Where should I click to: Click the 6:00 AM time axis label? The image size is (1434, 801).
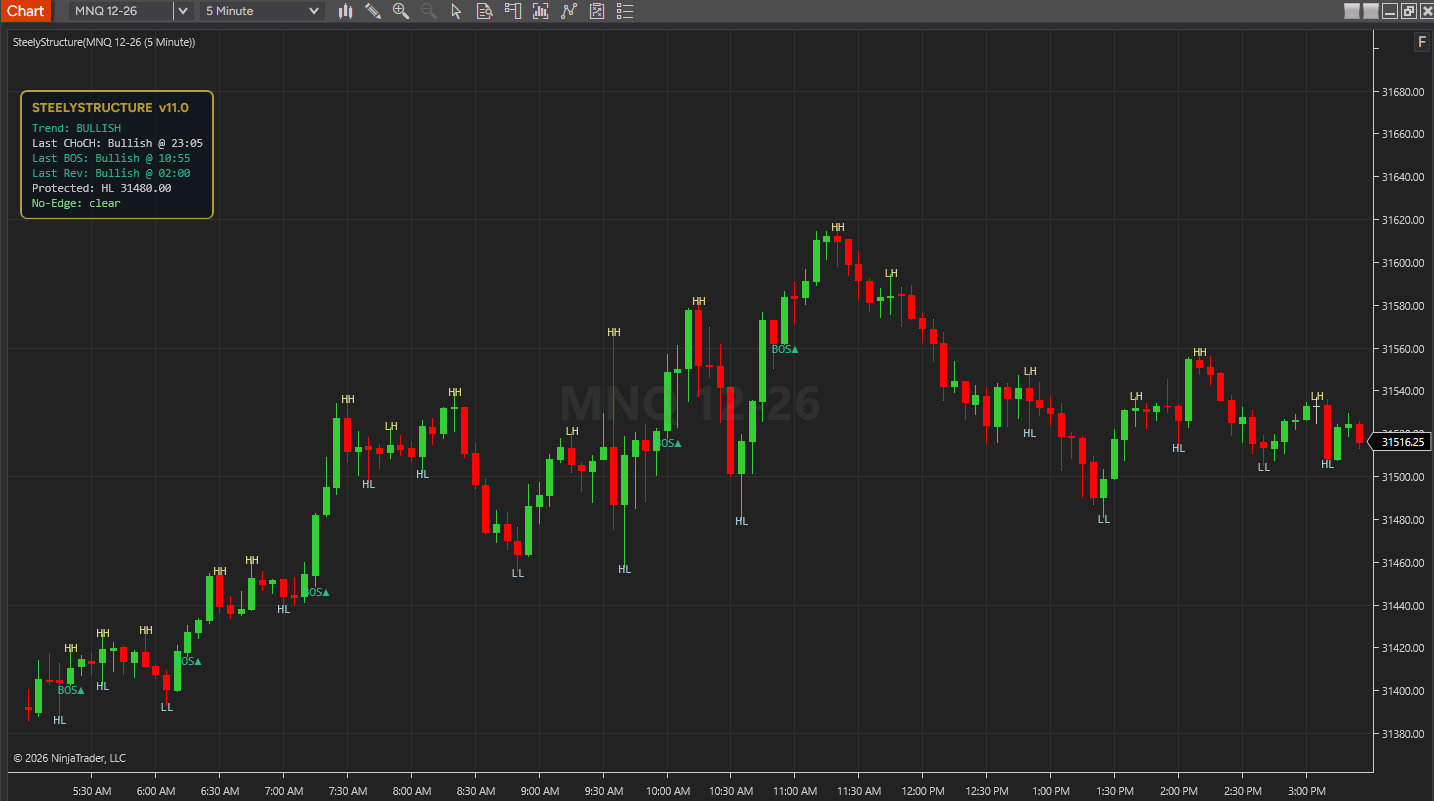pyautogui.click(x=154, y=791)
